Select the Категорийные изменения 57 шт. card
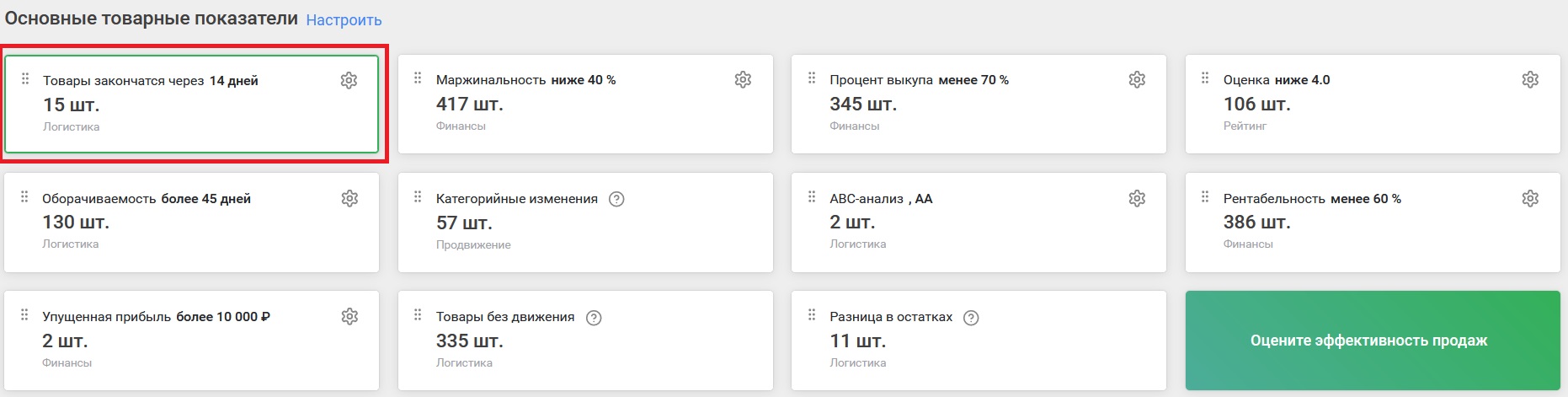This screenshot has height=397, width=1568. tap(585, 223)
